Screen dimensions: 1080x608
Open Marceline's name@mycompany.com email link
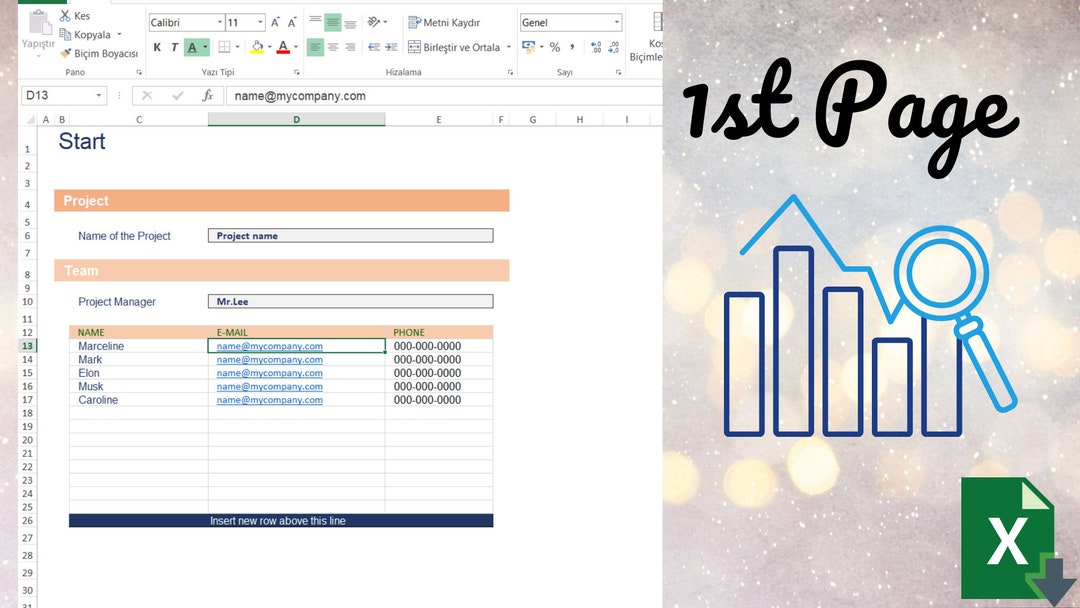point(268,345)
